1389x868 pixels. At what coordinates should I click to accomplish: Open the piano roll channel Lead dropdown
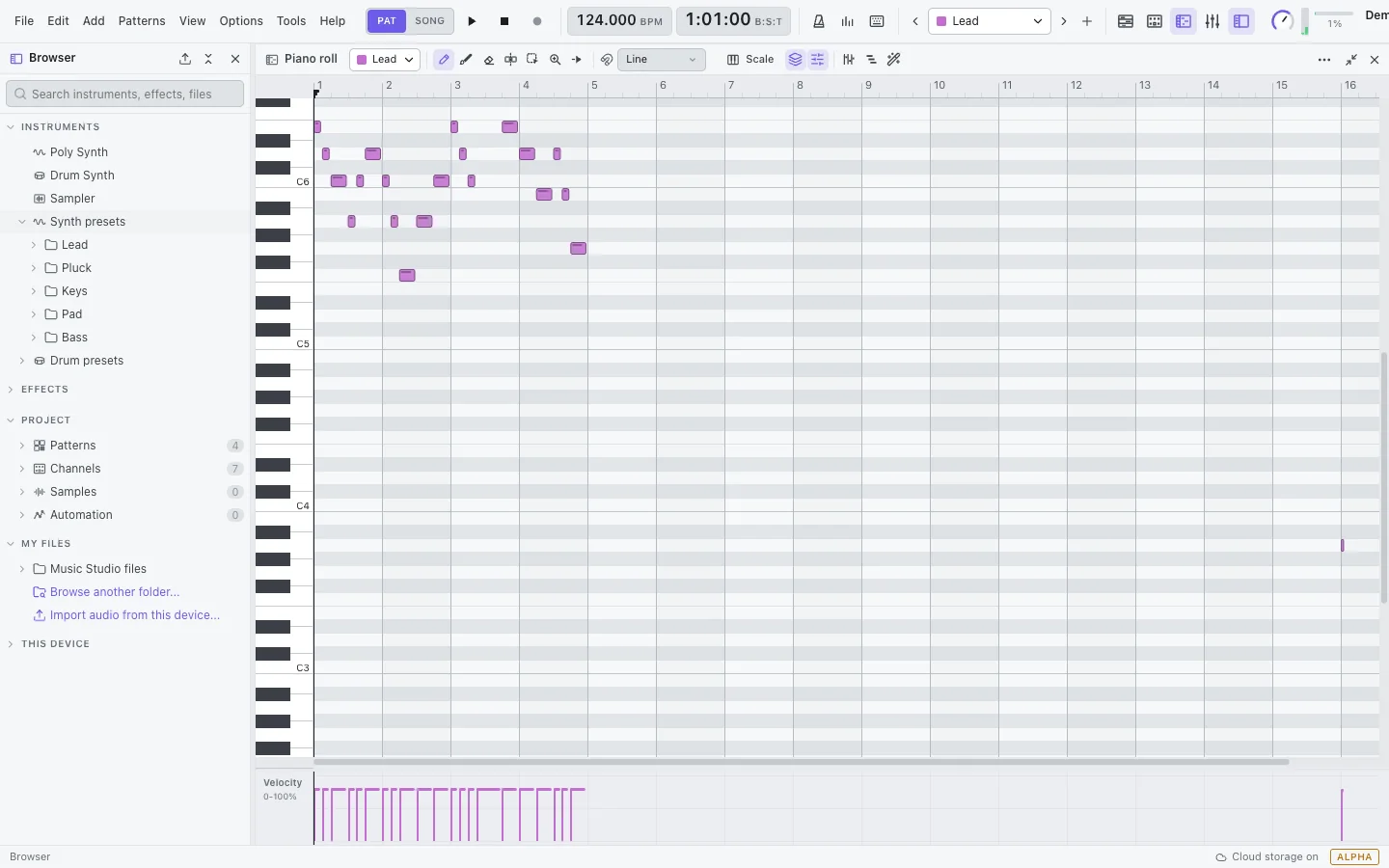tap(385, 60)
